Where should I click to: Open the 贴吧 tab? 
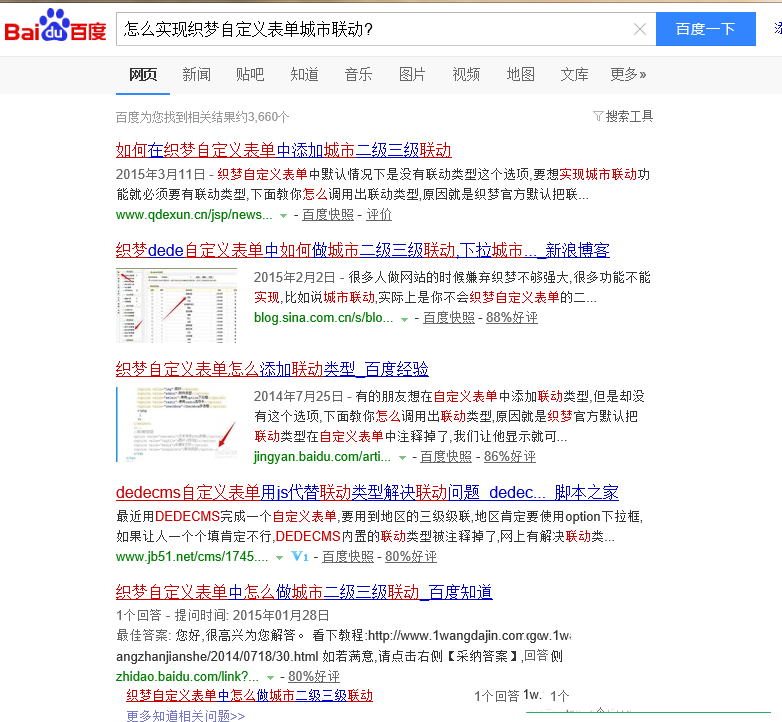(x=250, y=75)
